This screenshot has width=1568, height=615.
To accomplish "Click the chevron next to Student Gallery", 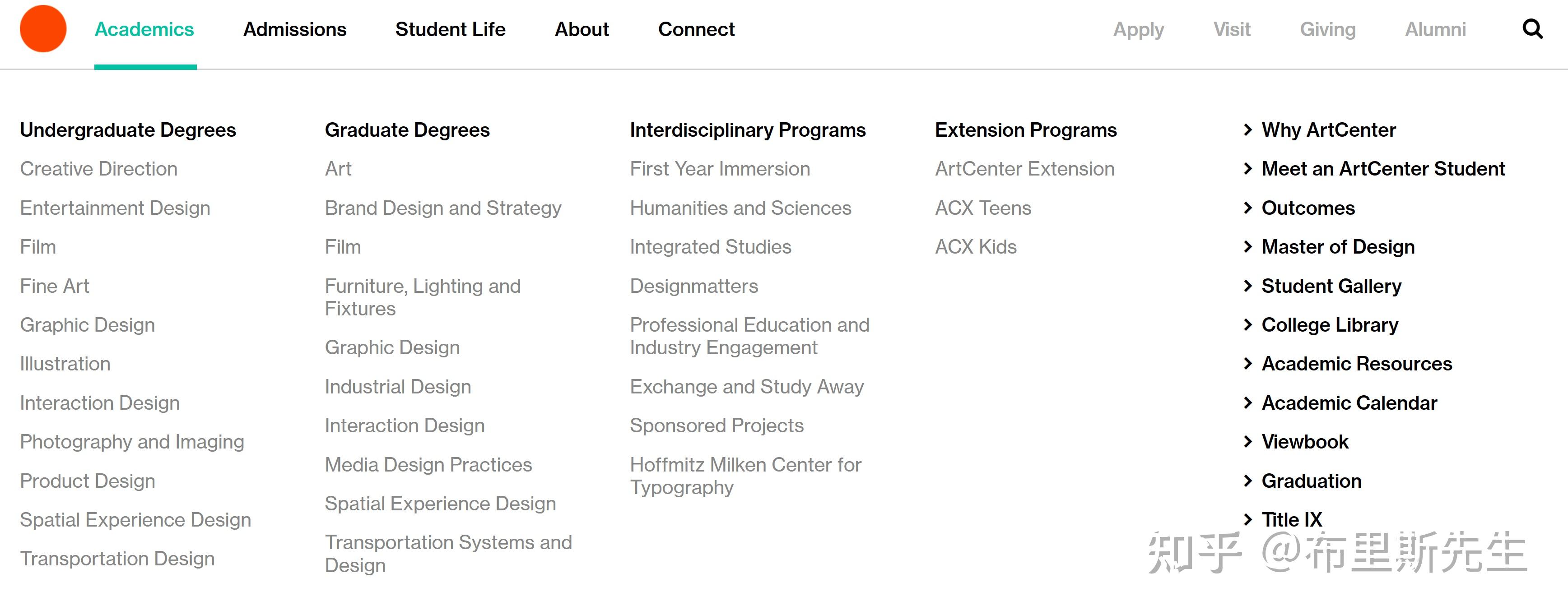I will pyautogui.click(x=1248, y=286).
